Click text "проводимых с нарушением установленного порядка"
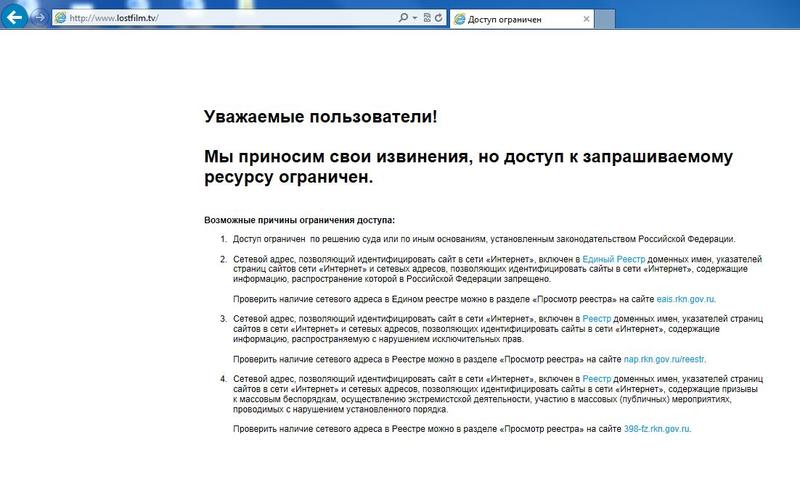 tap(340, 409)
